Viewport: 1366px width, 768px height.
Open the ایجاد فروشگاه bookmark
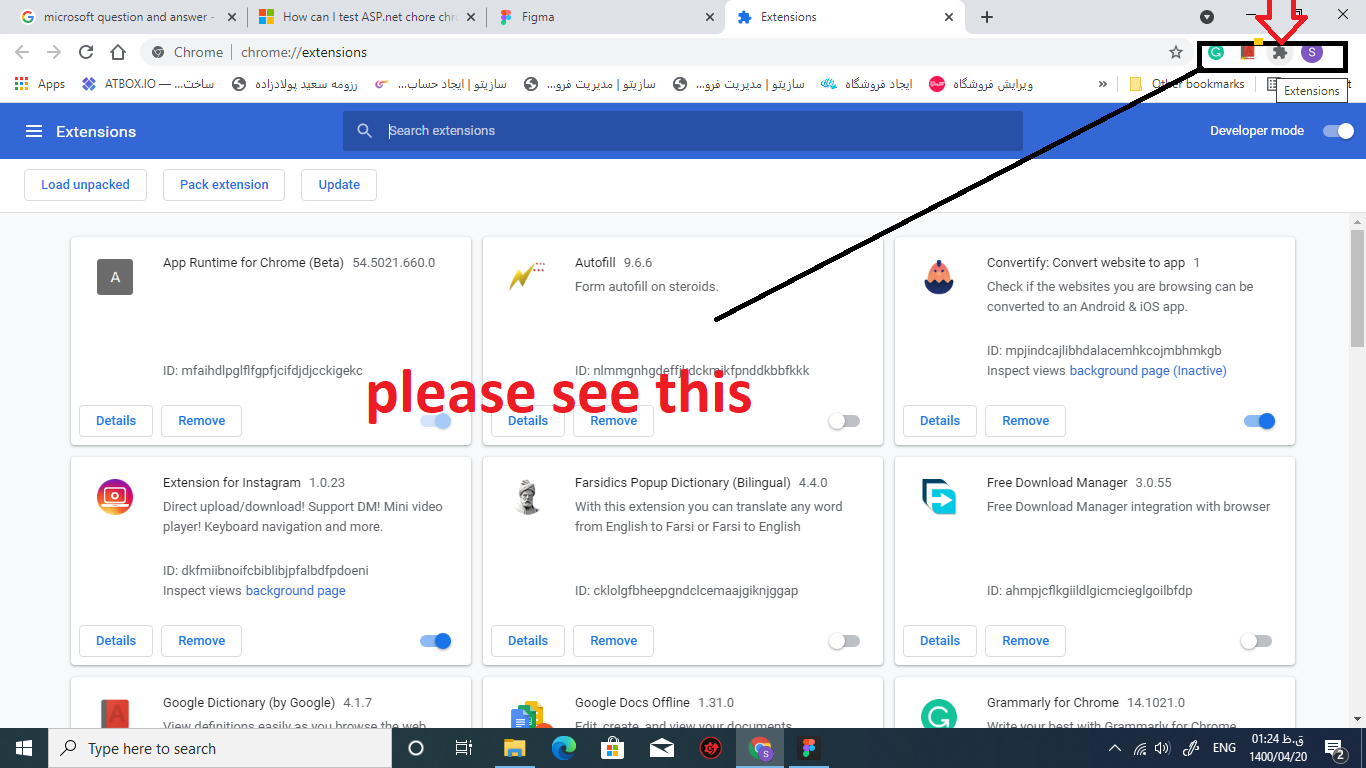867,84
